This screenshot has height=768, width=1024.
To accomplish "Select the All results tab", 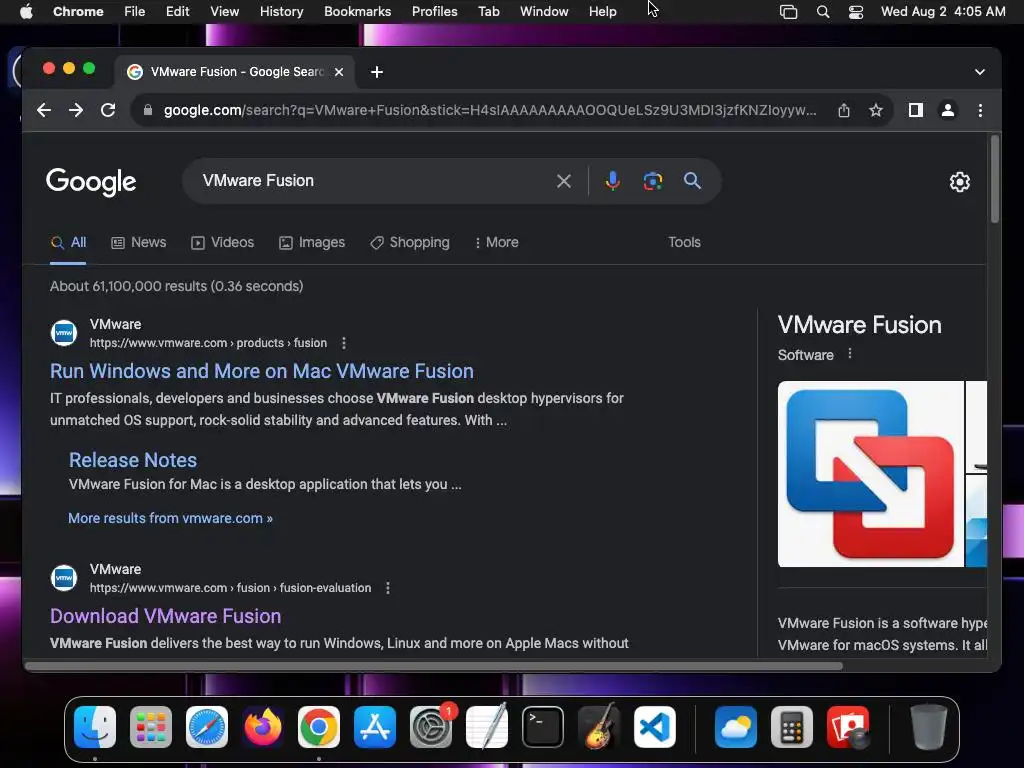I will click(x=68, y=242).
